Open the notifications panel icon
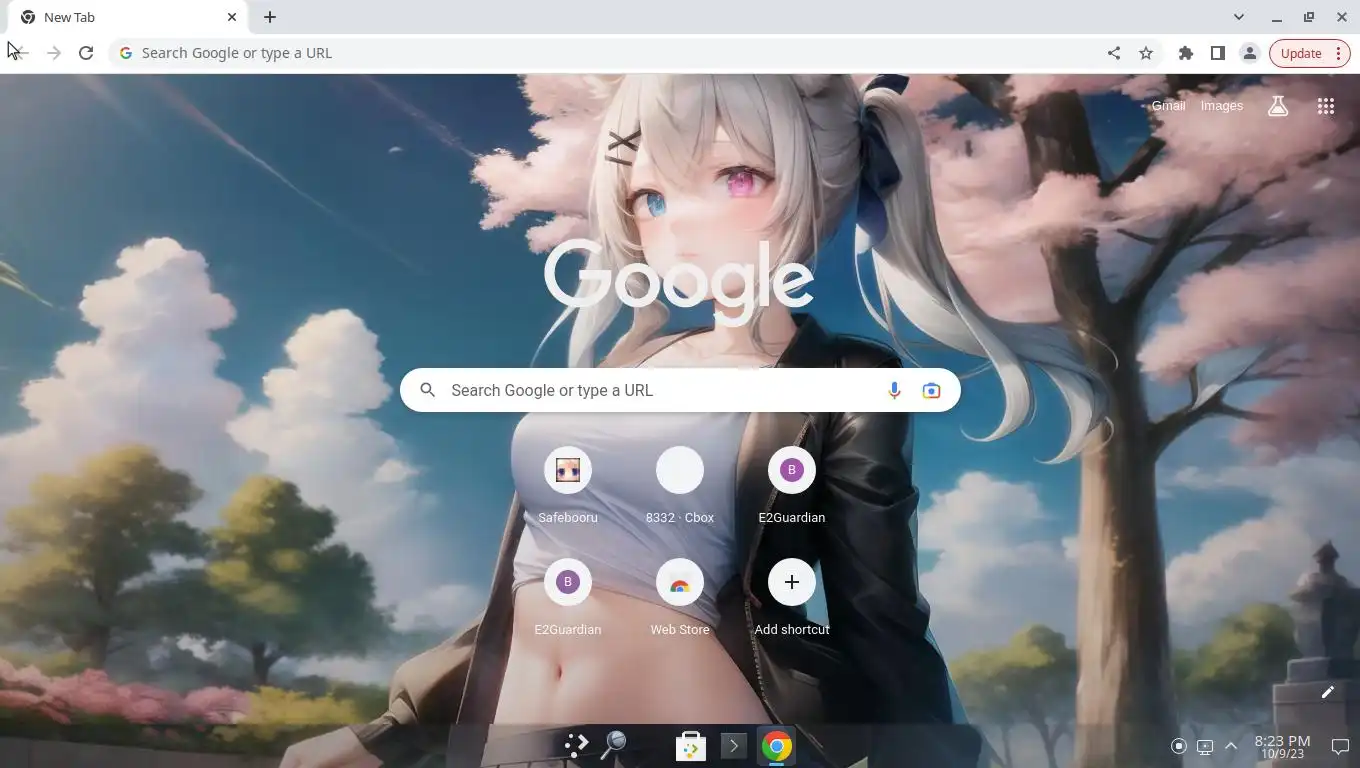This screenshot has width=1360, height=768. coord(1340,746)
